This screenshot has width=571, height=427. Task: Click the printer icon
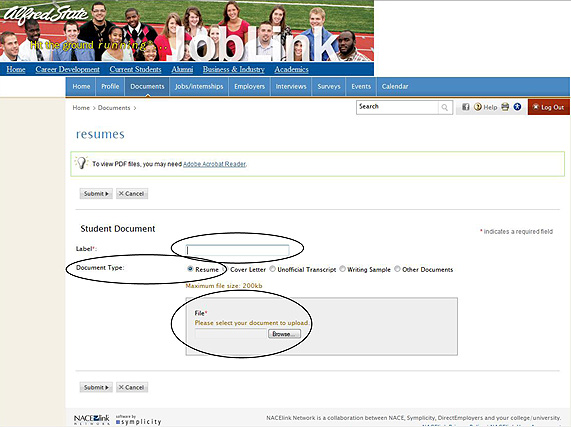pos(505,107)
